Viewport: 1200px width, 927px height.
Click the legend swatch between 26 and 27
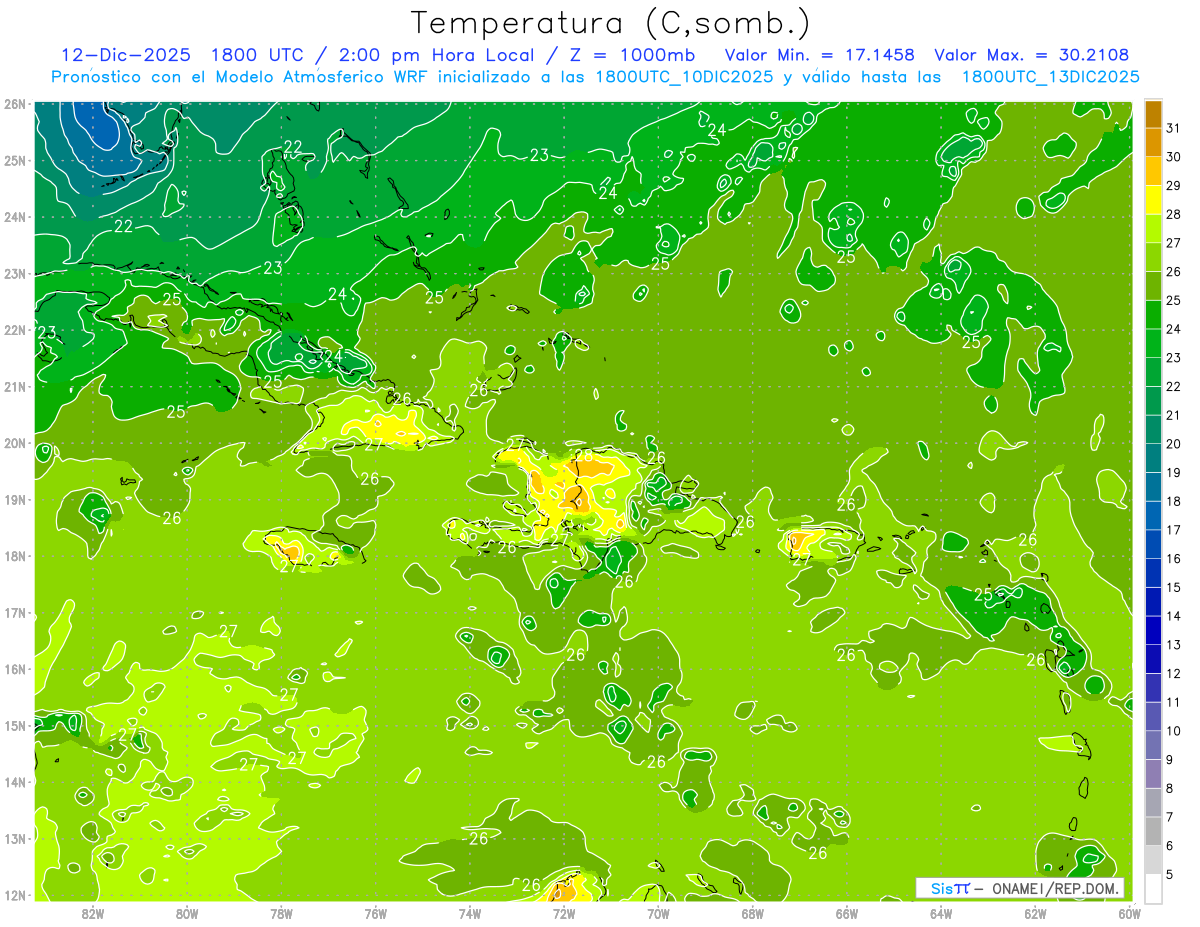pos(1153,258)
